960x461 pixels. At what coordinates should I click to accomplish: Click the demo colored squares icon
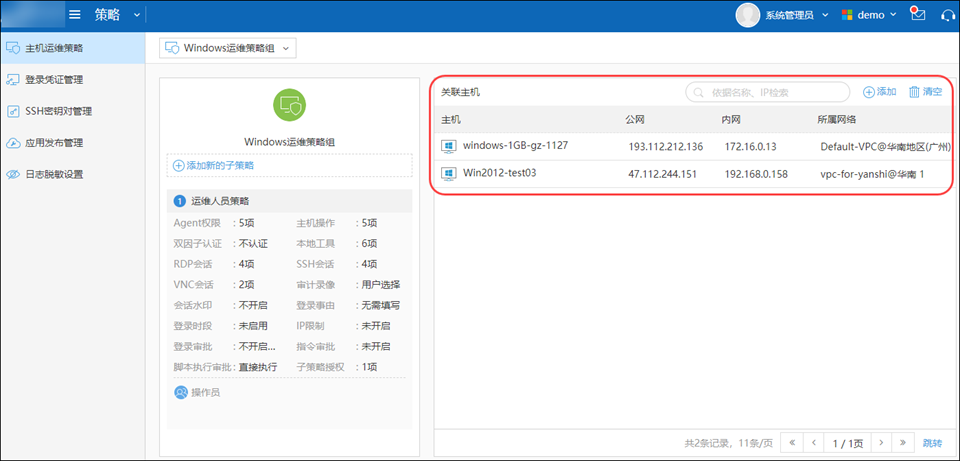click(847, 15)
